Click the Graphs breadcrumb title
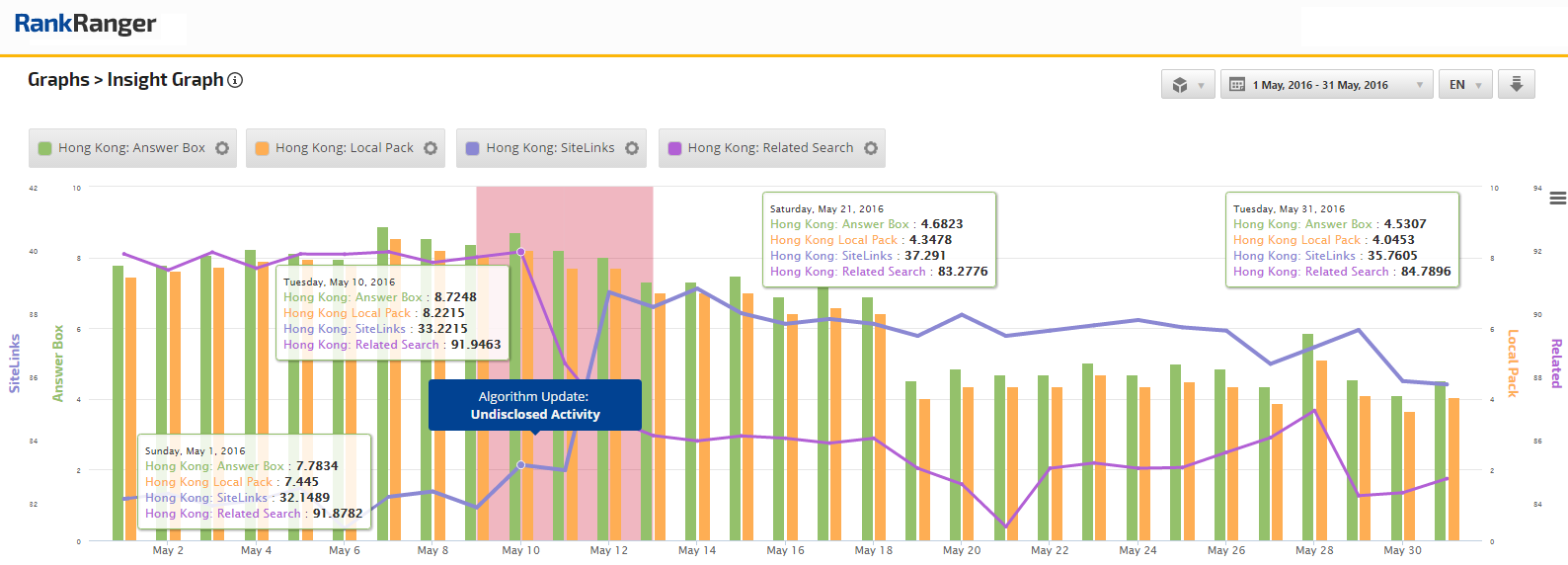 (x=58, y=80)
